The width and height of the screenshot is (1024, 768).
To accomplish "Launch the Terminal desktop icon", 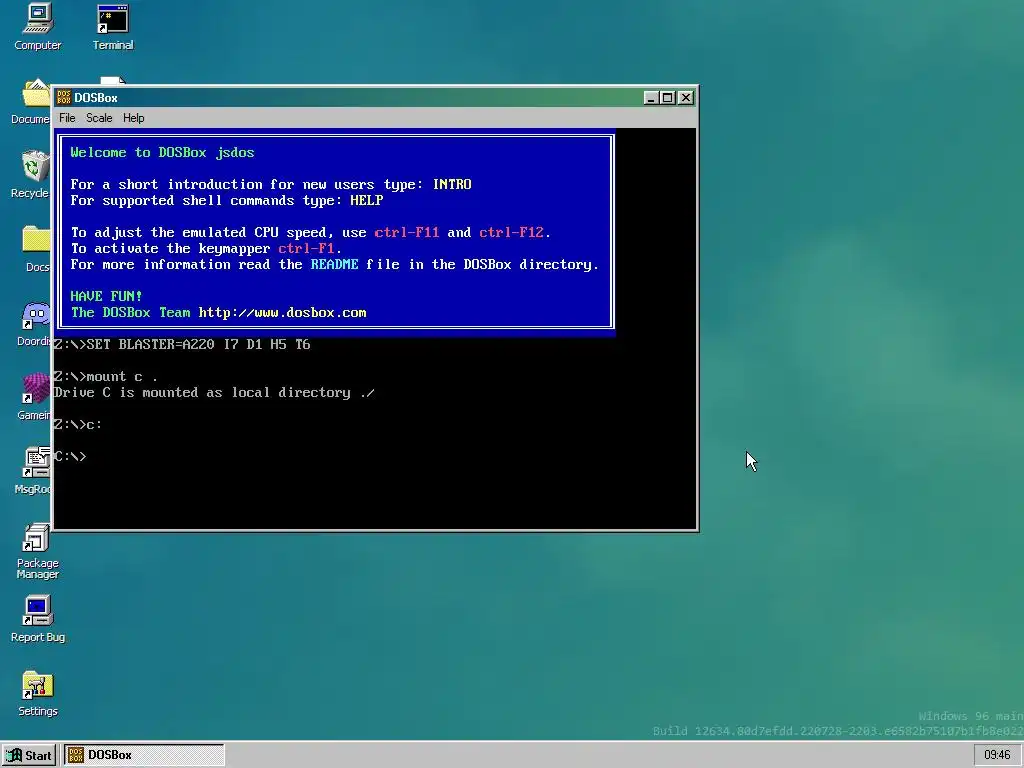I will (112, 26).
